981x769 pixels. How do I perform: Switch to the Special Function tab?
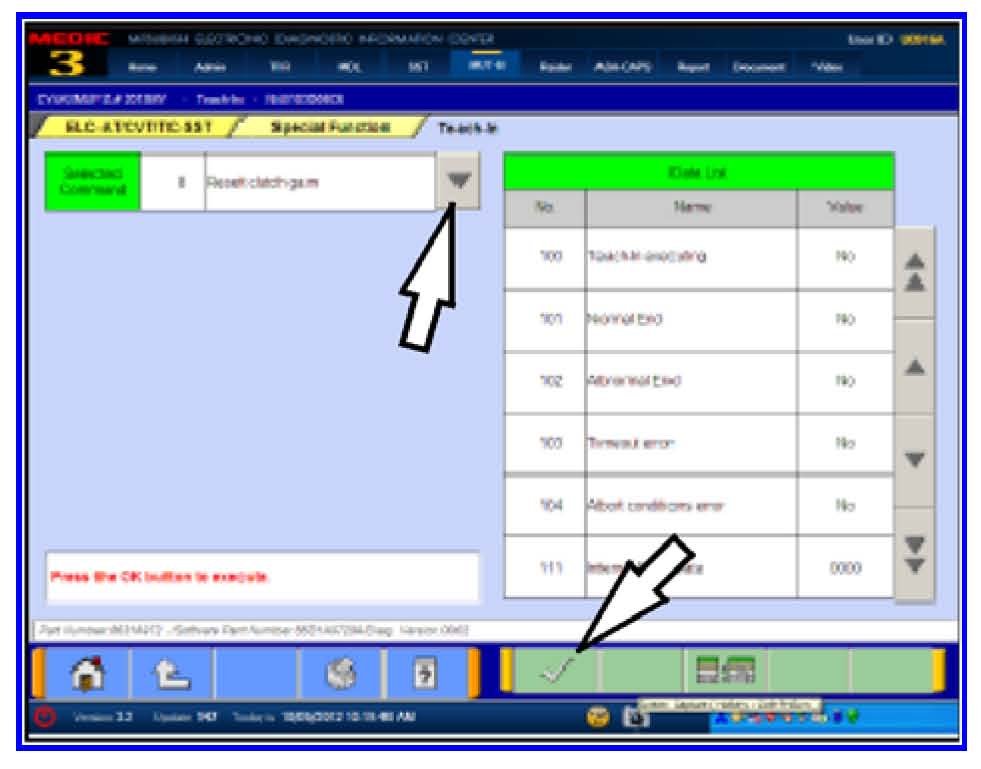(330, 127)
